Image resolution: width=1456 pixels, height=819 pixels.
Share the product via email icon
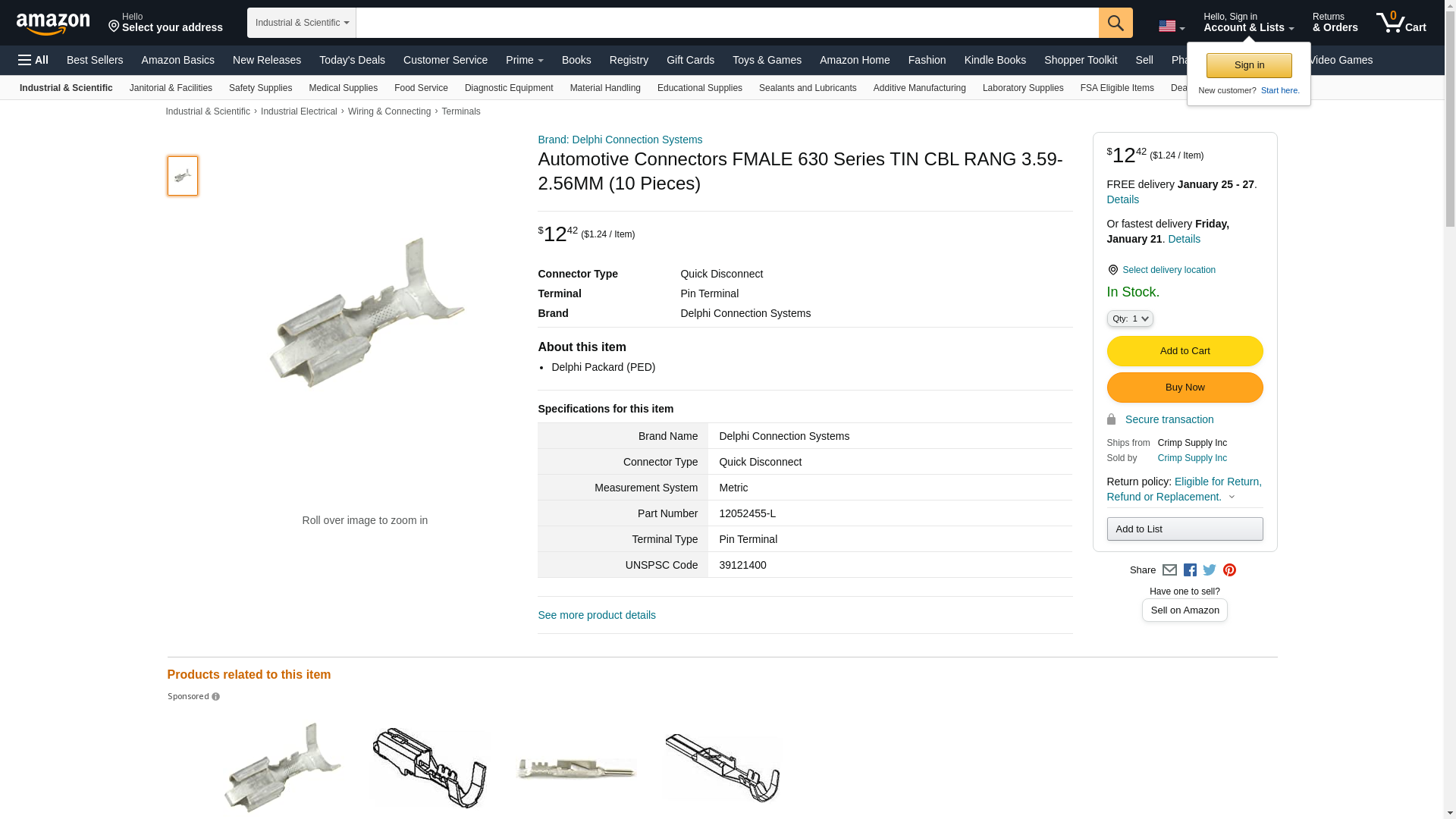1169,570
